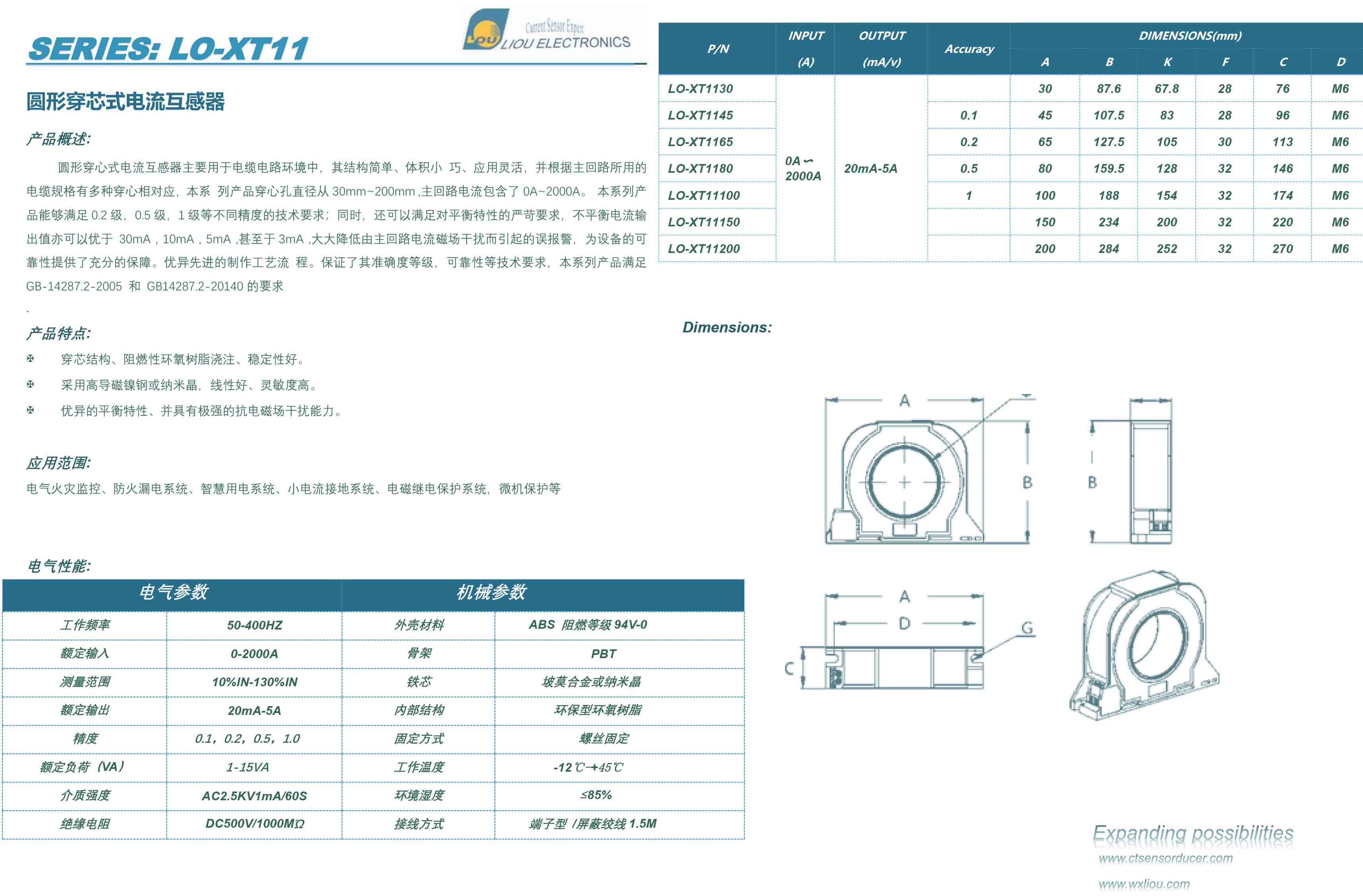Click the 螺丝固定 cell
Viewport: 1363px width, 896px height.
[x=620, y=739]
